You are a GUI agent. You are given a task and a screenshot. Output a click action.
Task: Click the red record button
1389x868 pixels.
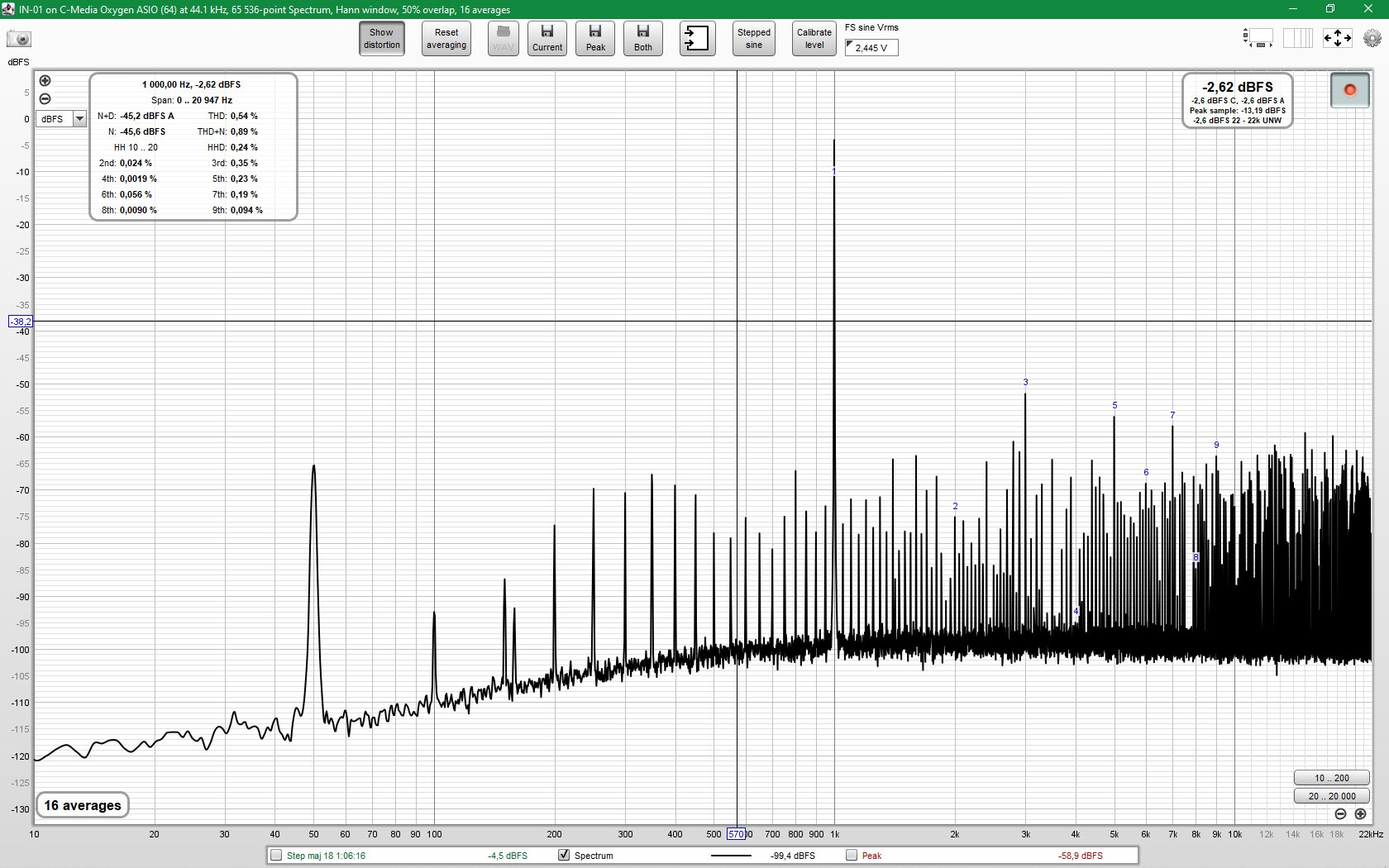[1349, 90]
